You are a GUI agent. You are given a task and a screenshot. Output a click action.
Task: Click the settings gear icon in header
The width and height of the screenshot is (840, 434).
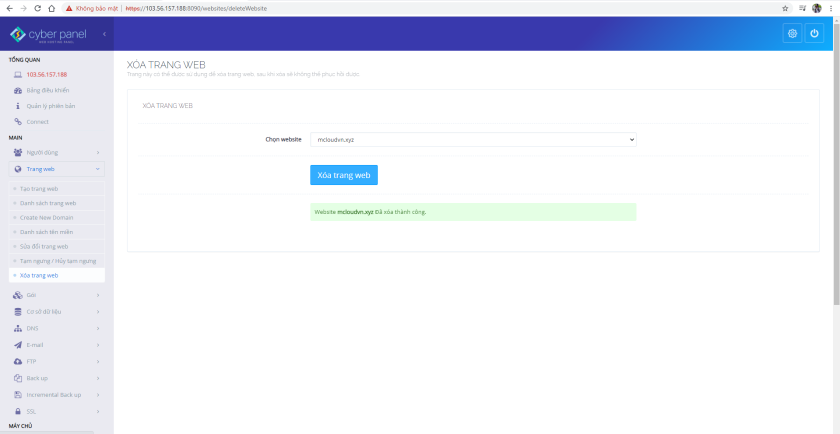pyautogui.click(x=792, y=34)
